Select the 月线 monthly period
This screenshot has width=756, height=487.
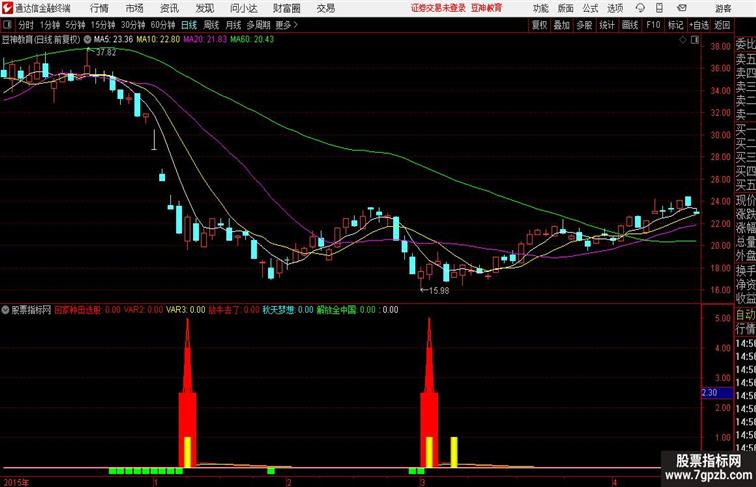click(x=233, y=25)
